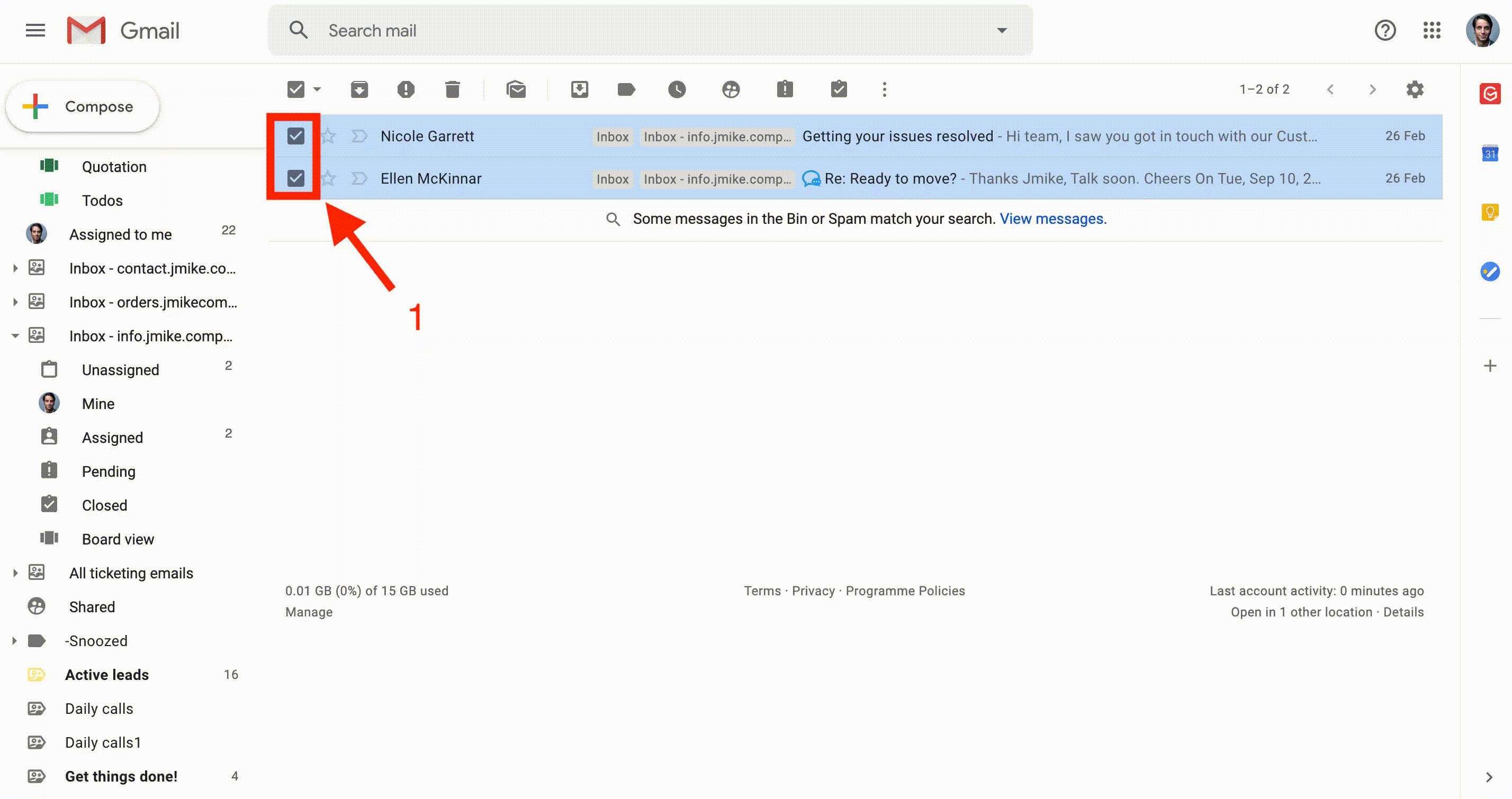Open the Mine folder
Viewport: 1512px width, 799px height.
(x=98, y=404)
